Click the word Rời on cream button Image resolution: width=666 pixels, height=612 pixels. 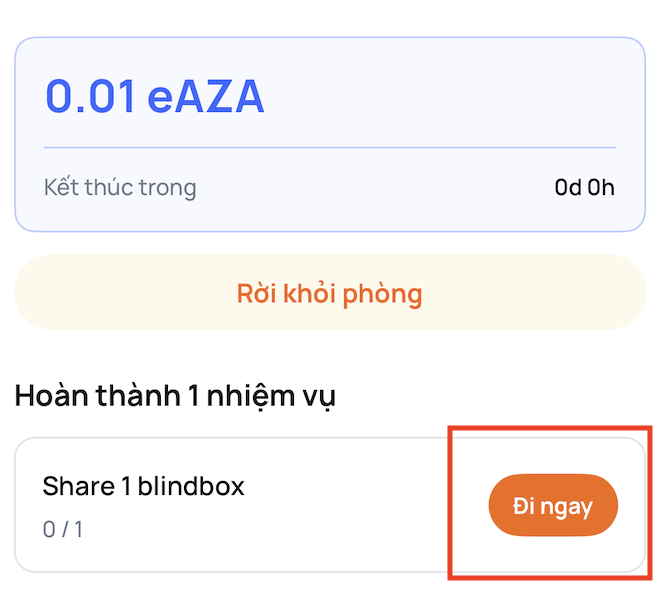[x=257, y=293]
